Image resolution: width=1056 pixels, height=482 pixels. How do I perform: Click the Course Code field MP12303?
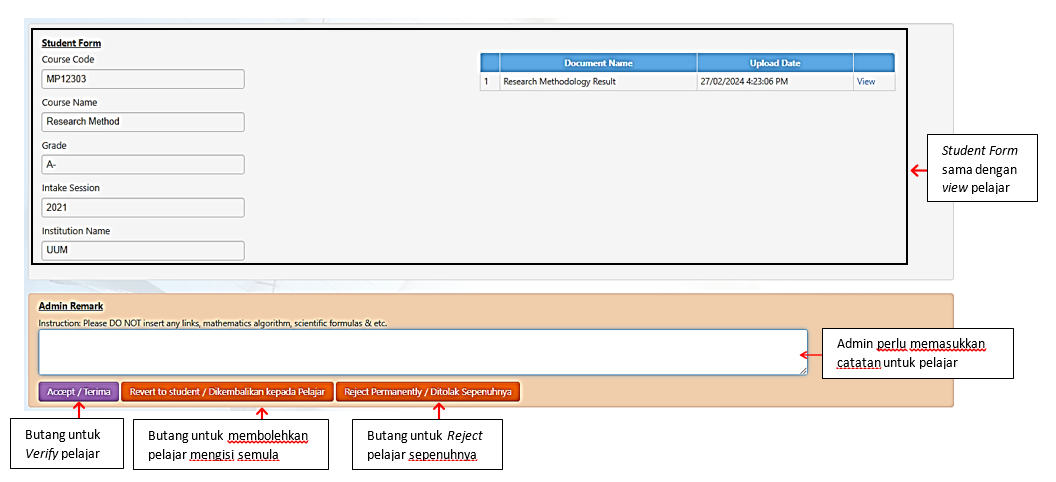click(143, 79)
